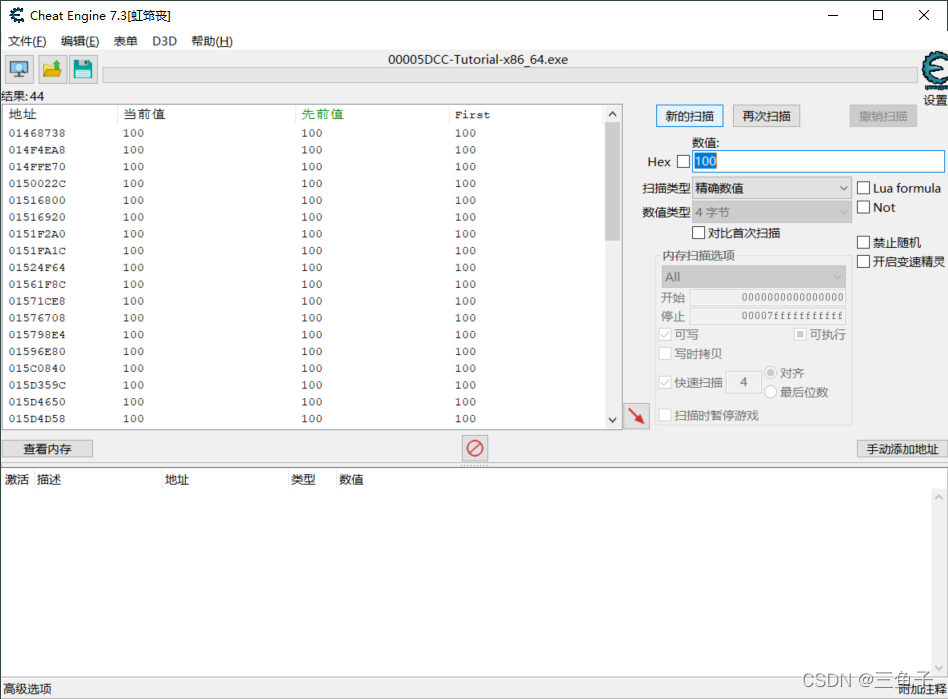The height and width of the screenshot is (699, 948).
Task: Select the 最后位数 radio button
Action: coord(771,392)
